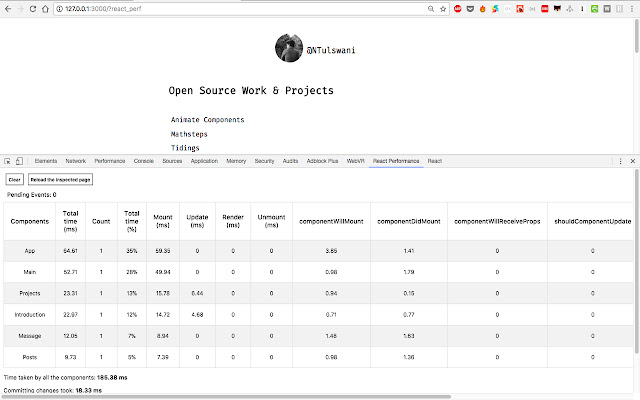Select the React Performance tab
This screenshot has width=640, height=400.
(x=396, y=161)
